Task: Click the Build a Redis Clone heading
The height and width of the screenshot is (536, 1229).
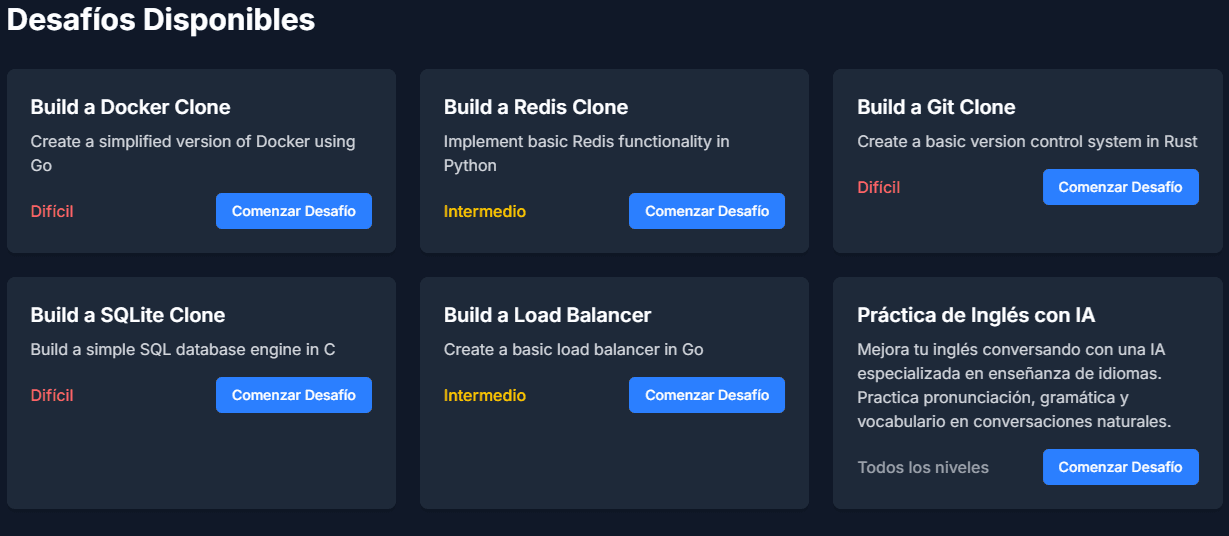Action: (536, 107)
